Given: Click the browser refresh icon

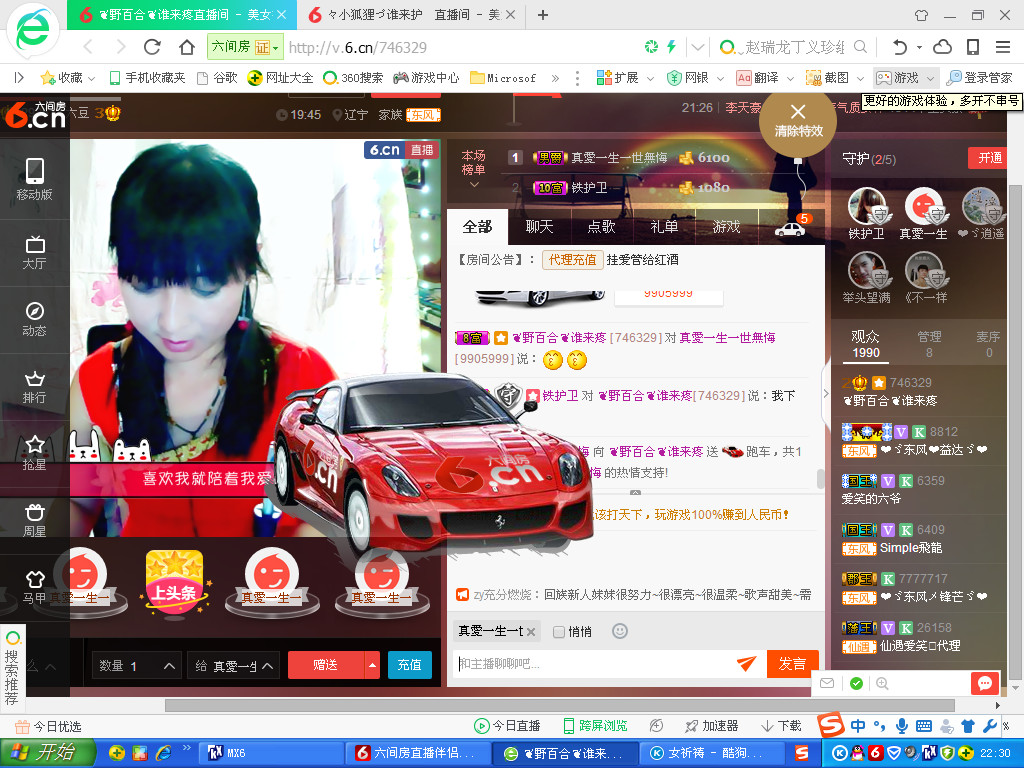Looking at the screenshot, I should (x=152, y=47).
